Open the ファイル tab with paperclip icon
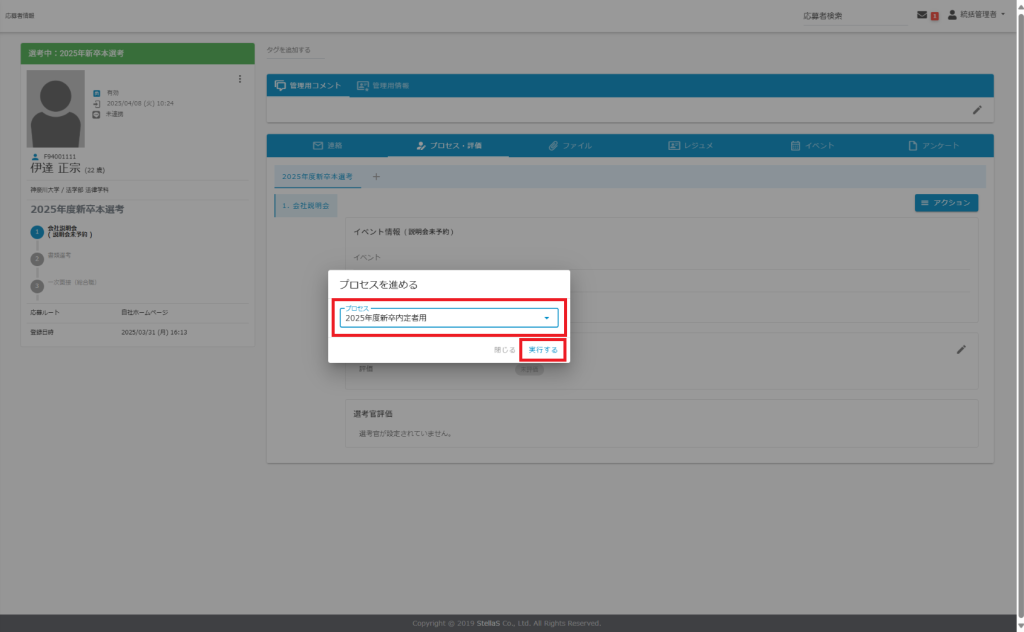 (x=570, y=146)
